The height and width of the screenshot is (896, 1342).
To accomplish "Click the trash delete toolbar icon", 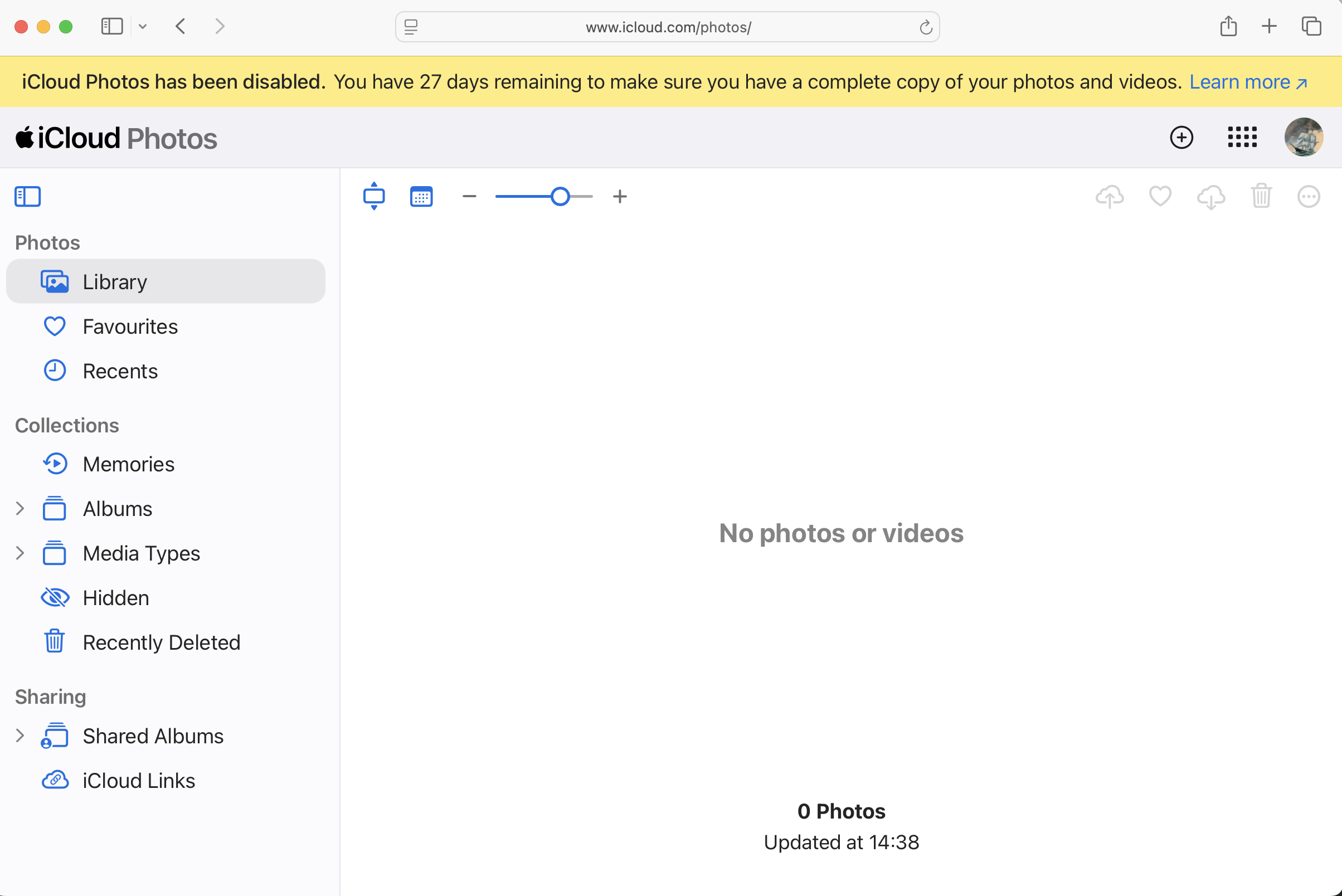I will [1261, 197].
